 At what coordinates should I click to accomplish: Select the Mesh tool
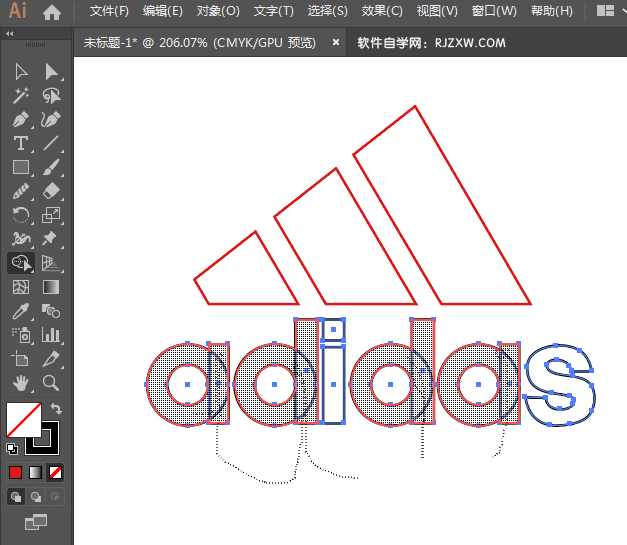(21, 287)
